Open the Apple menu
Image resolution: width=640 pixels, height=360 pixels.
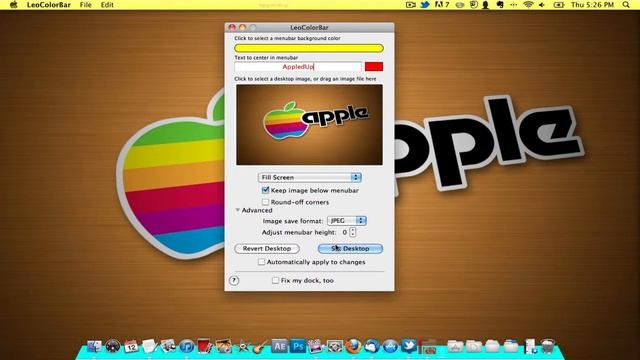(x=13, y=5)
